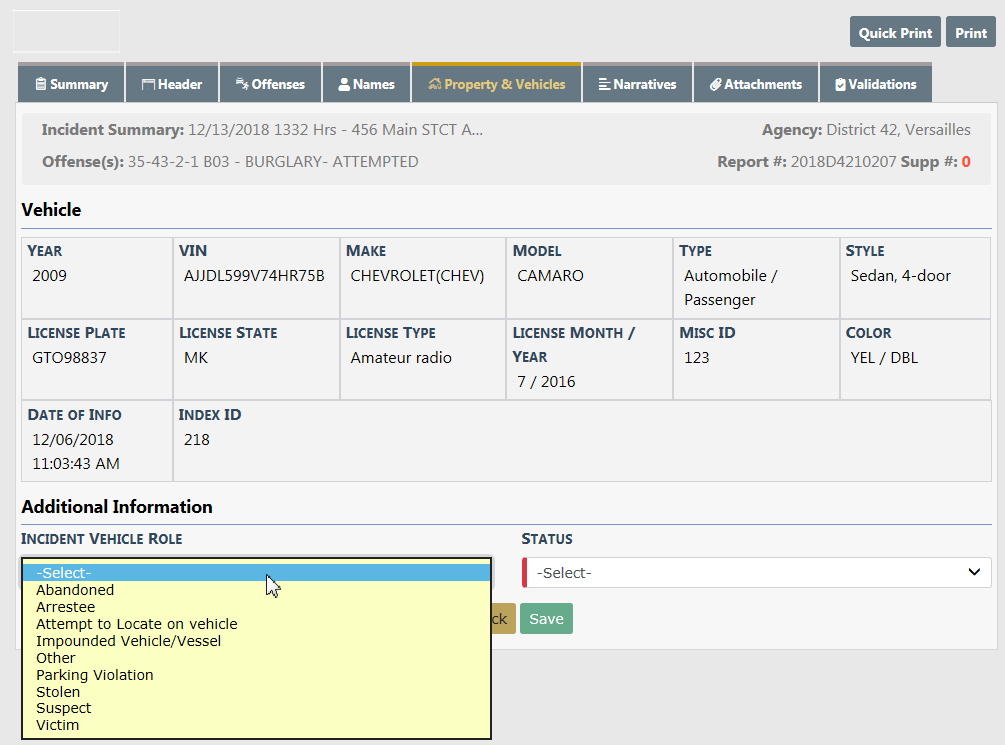Image resolution: width=1005 pixels, height=745 pixels.
Task: Open the Offenses tab
Action: 271,85
